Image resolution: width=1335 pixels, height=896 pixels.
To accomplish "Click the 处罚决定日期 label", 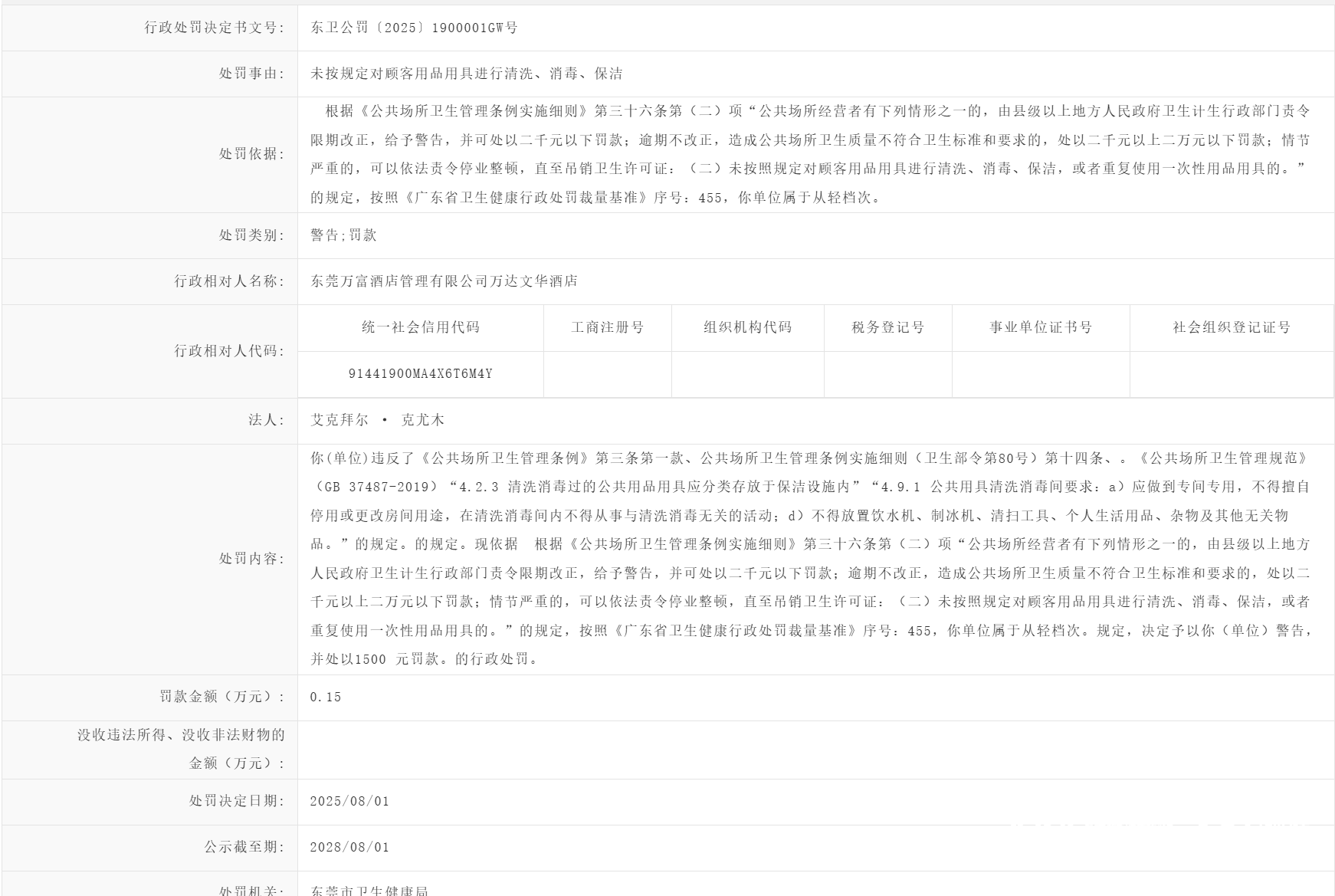I will point(237,801).
